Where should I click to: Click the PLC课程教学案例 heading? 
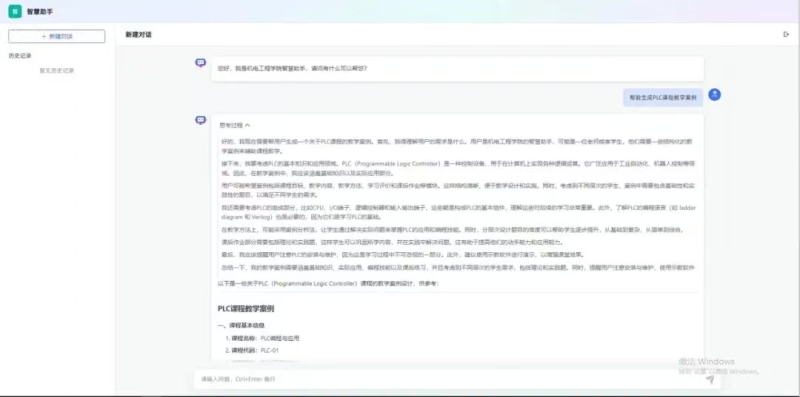[246, 309]
